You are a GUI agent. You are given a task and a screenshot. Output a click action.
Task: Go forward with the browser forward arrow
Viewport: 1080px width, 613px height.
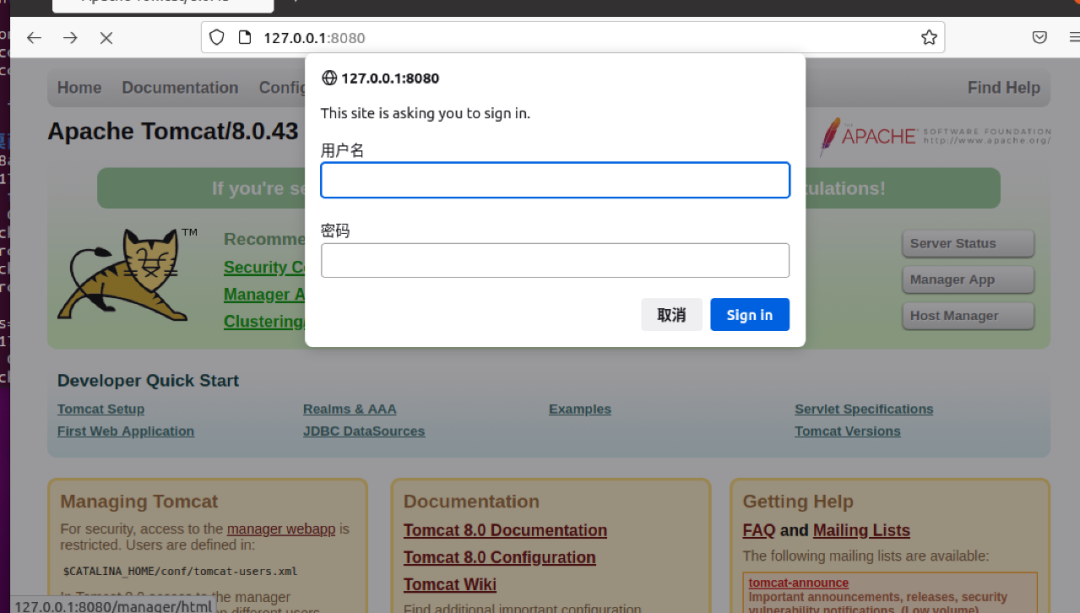point(70,38)
